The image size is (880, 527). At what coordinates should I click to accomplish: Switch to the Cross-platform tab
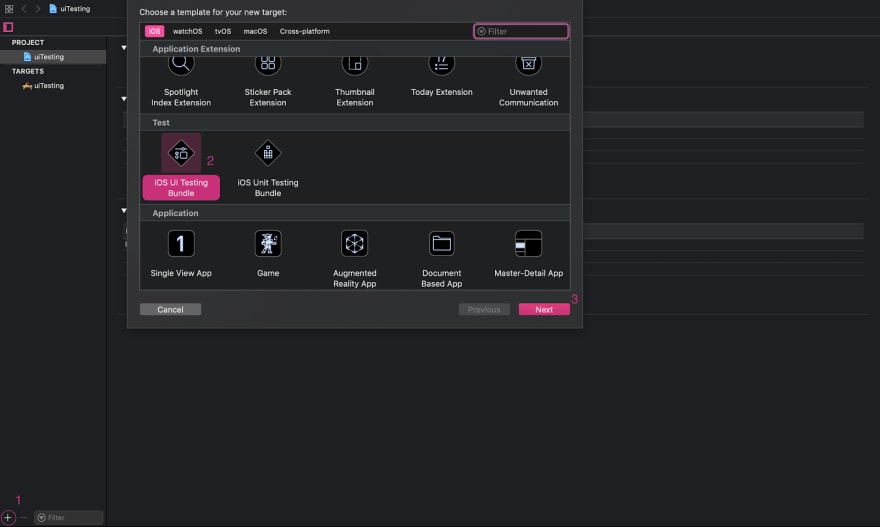[x=305, y=31]
